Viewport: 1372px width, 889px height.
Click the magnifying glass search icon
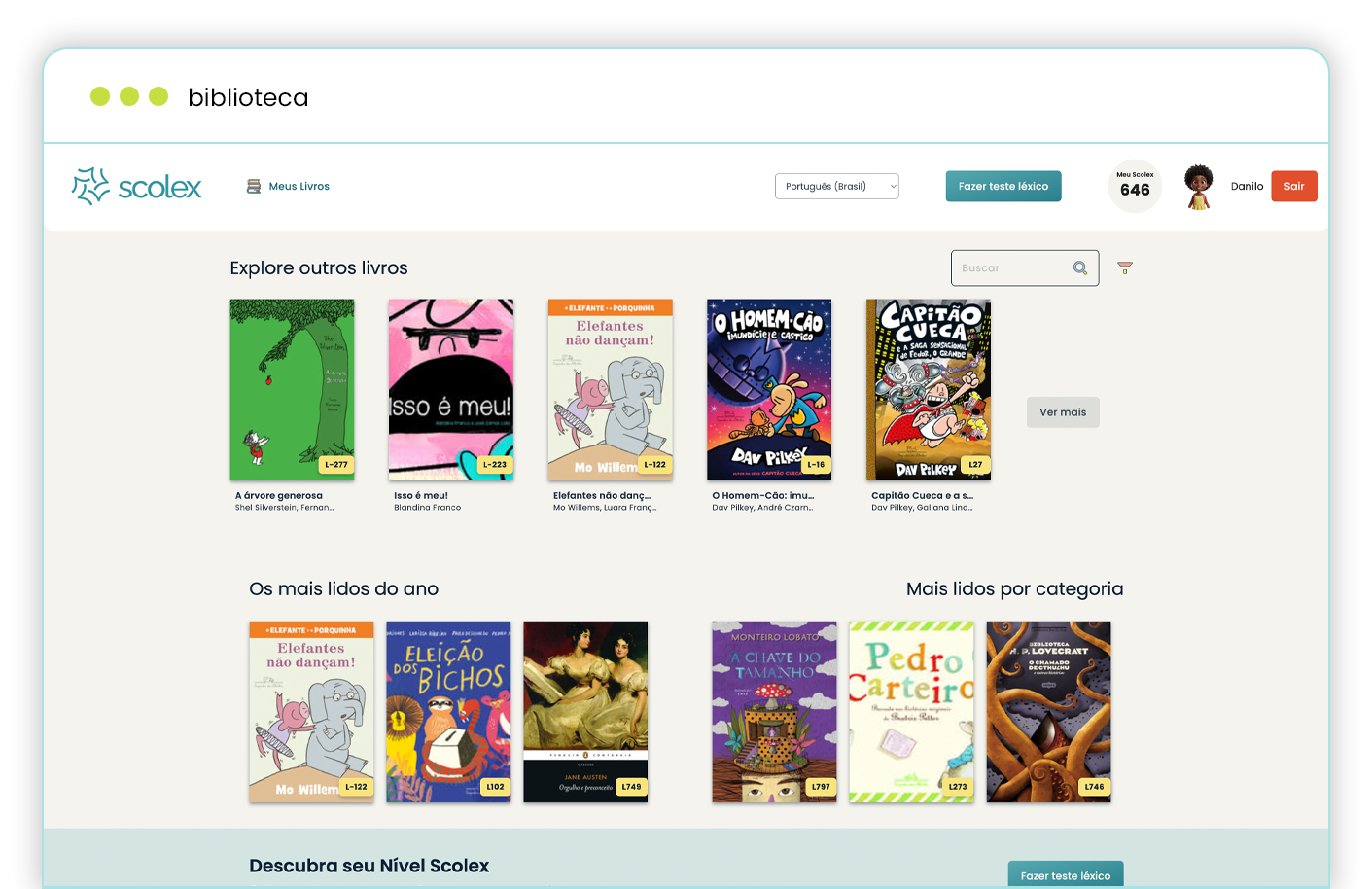tap(1079, 267)
